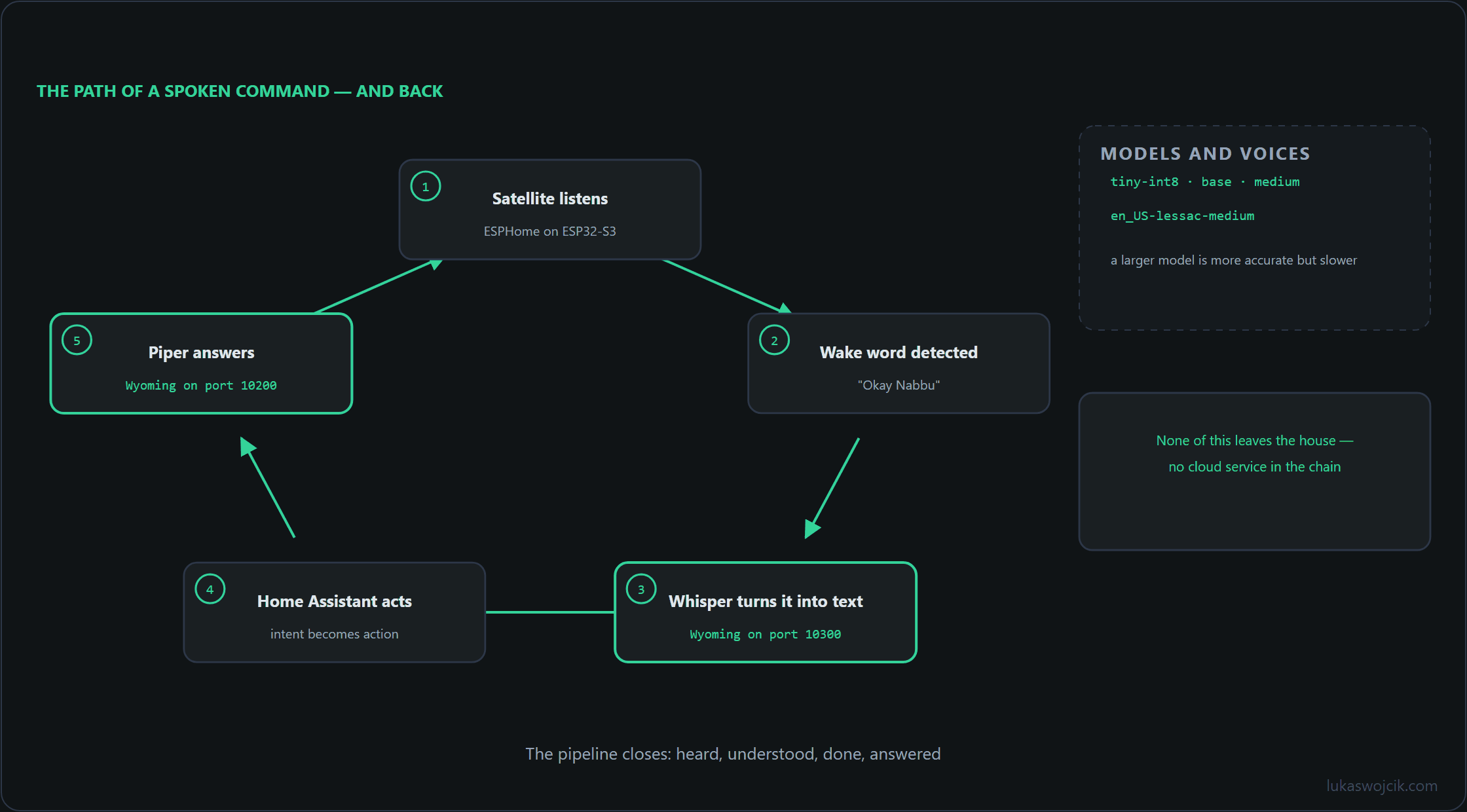Click the step 1 circle badge
The width and height of the screenshot is (1467, 812).
pyautogui.click(x=426, y=187)
